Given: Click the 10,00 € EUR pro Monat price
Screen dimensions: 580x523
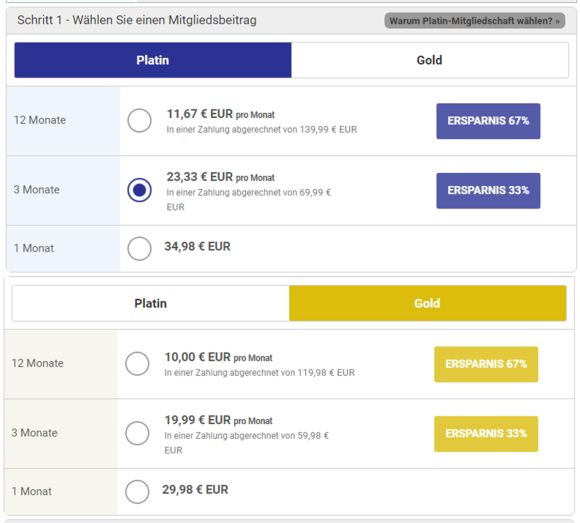Looking at the screenshot, I should [x=219, y=357].
